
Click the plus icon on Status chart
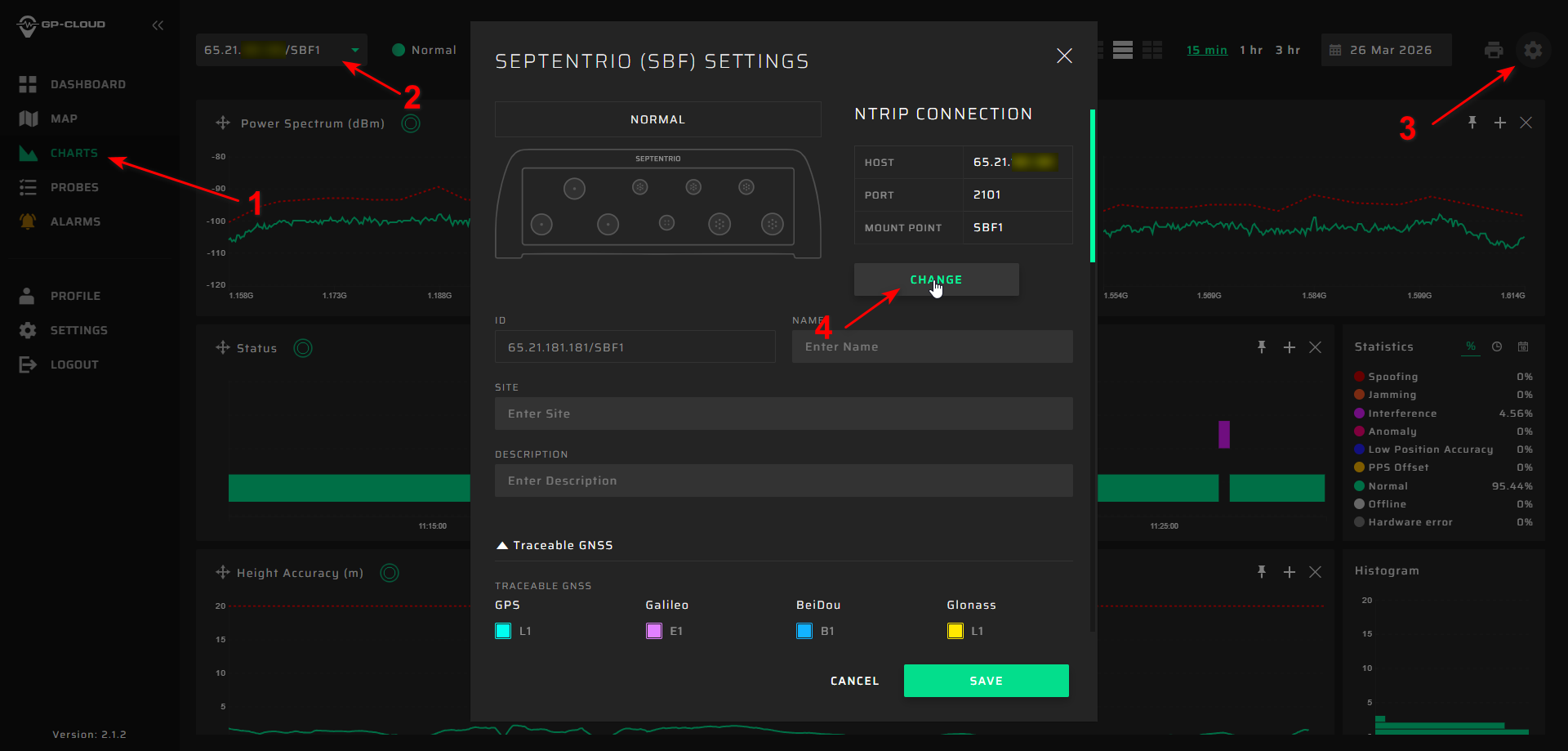coord(1290,347)
